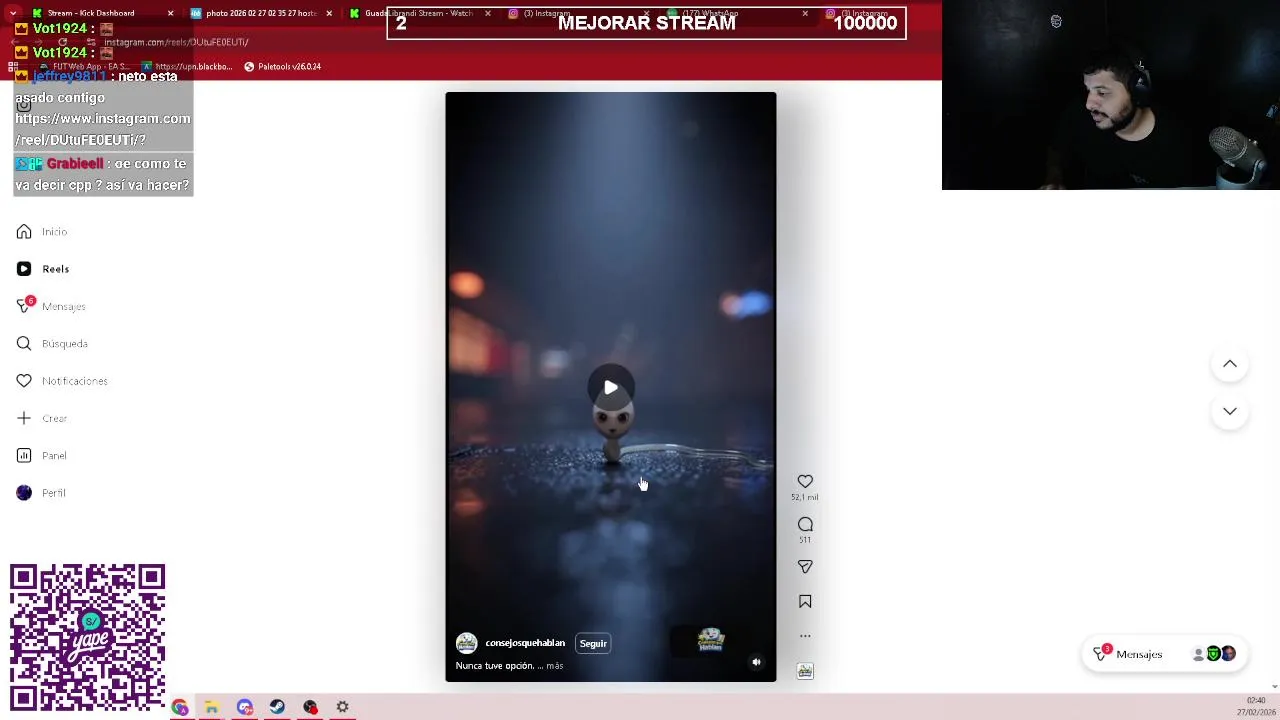Open the settings gear in taskbar
Image resolution: width=1280 pixels, height=720 pixels.
click(342, 708)
